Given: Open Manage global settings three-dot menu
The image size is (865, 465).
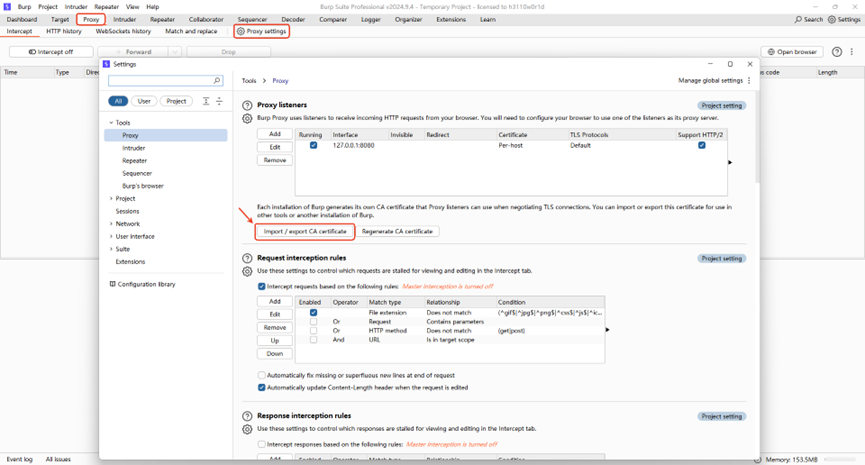Looking at the screenshot, I should click(x=749, y=81).
